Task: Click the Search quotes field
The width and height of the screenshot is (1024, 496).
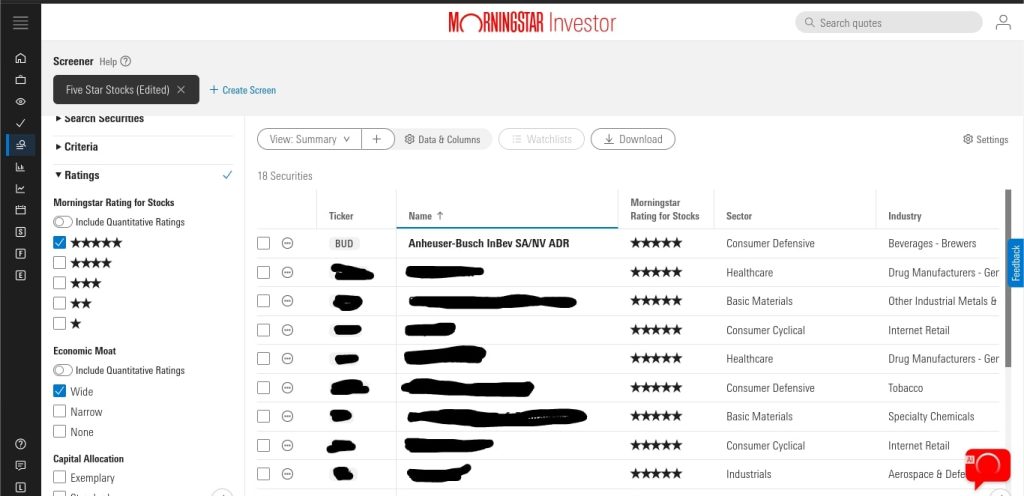Action: (889, 22)
